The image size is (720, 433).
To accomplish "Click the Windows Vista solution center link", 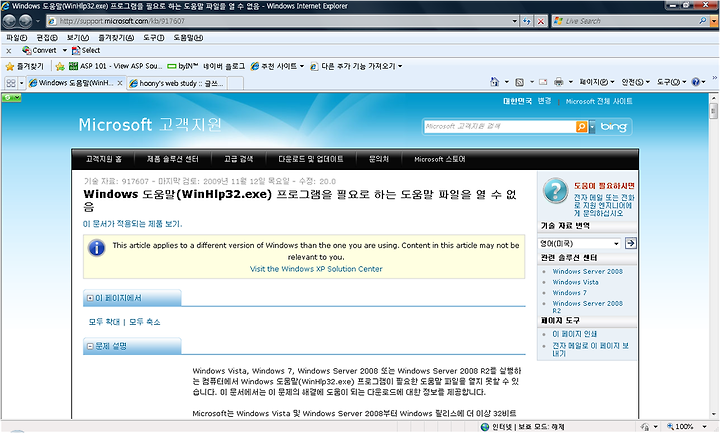I will [575, 282].
